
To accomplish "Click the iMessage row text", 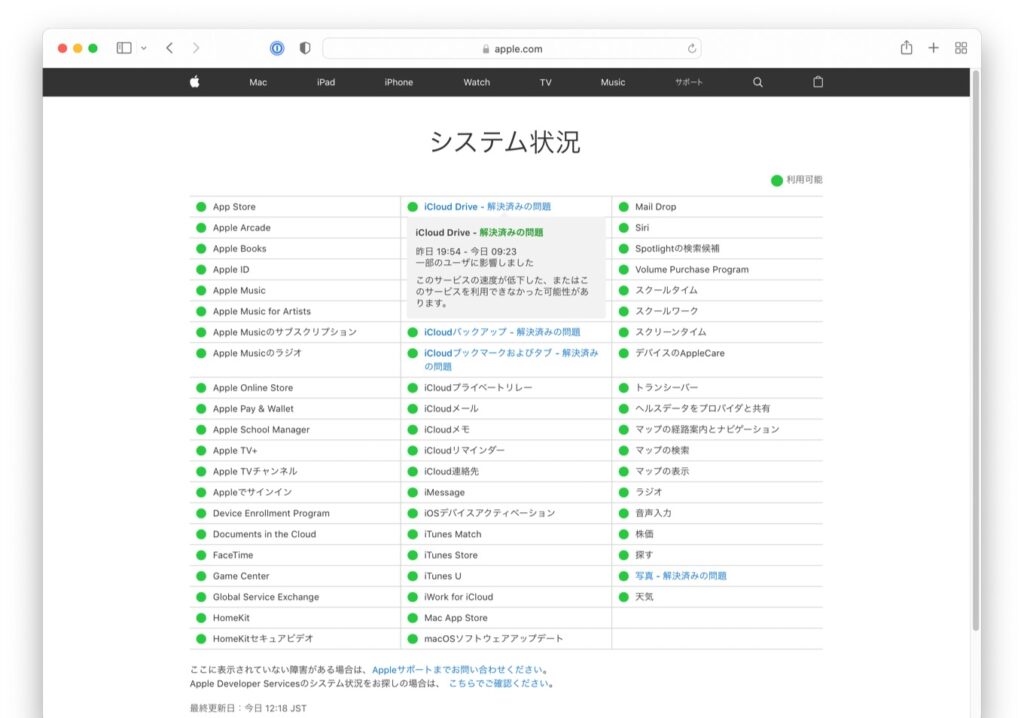I will click(444, 492).
